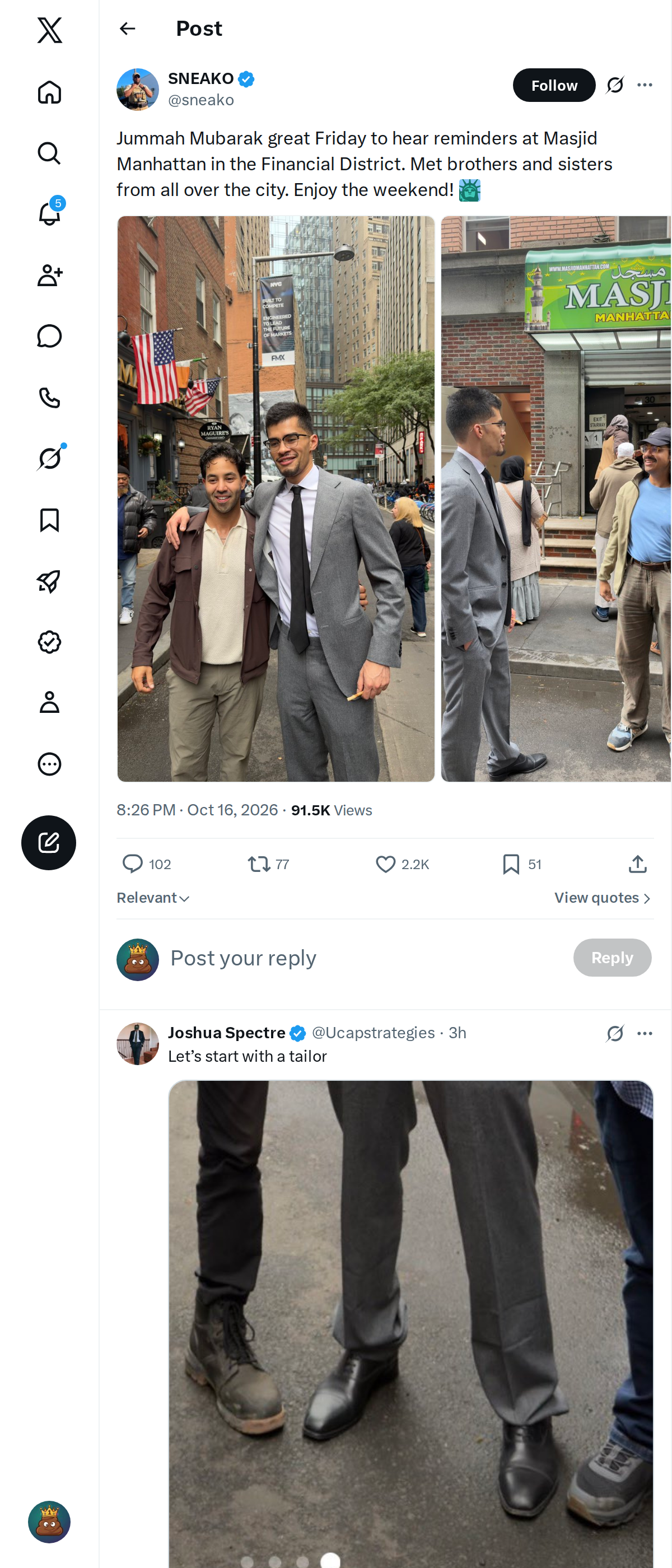Viewport: 672px width, 1568px height.
Task: Open more options on SNEAKO's post
Action: (x=645, y=85)
